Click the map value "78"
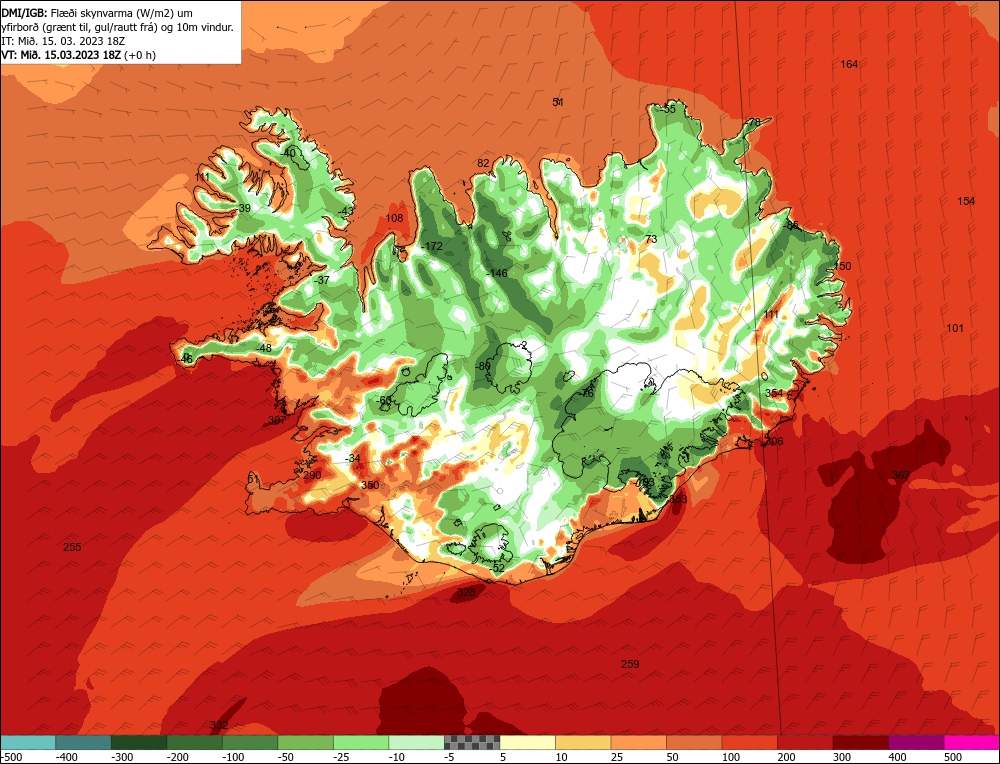 [x=754, y=122]
